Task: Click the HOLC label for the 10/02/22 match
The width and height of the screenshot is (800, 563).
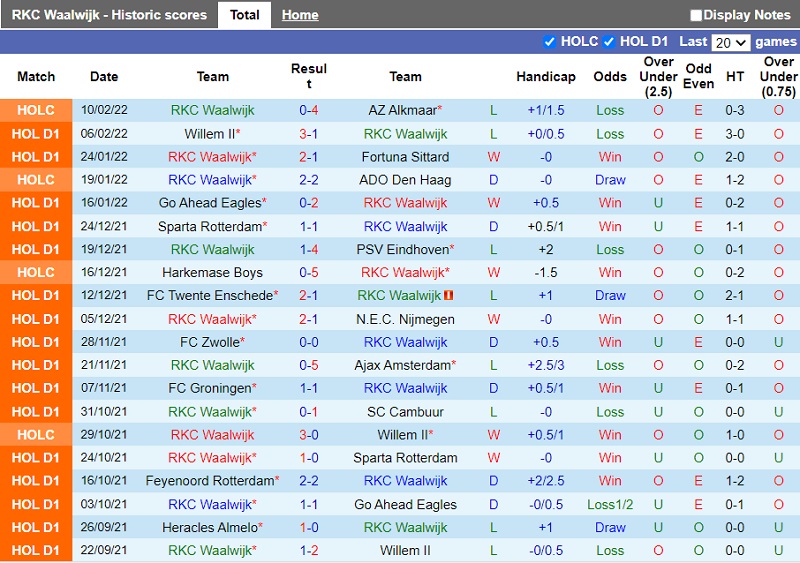Action: click(x=36, y=110)
